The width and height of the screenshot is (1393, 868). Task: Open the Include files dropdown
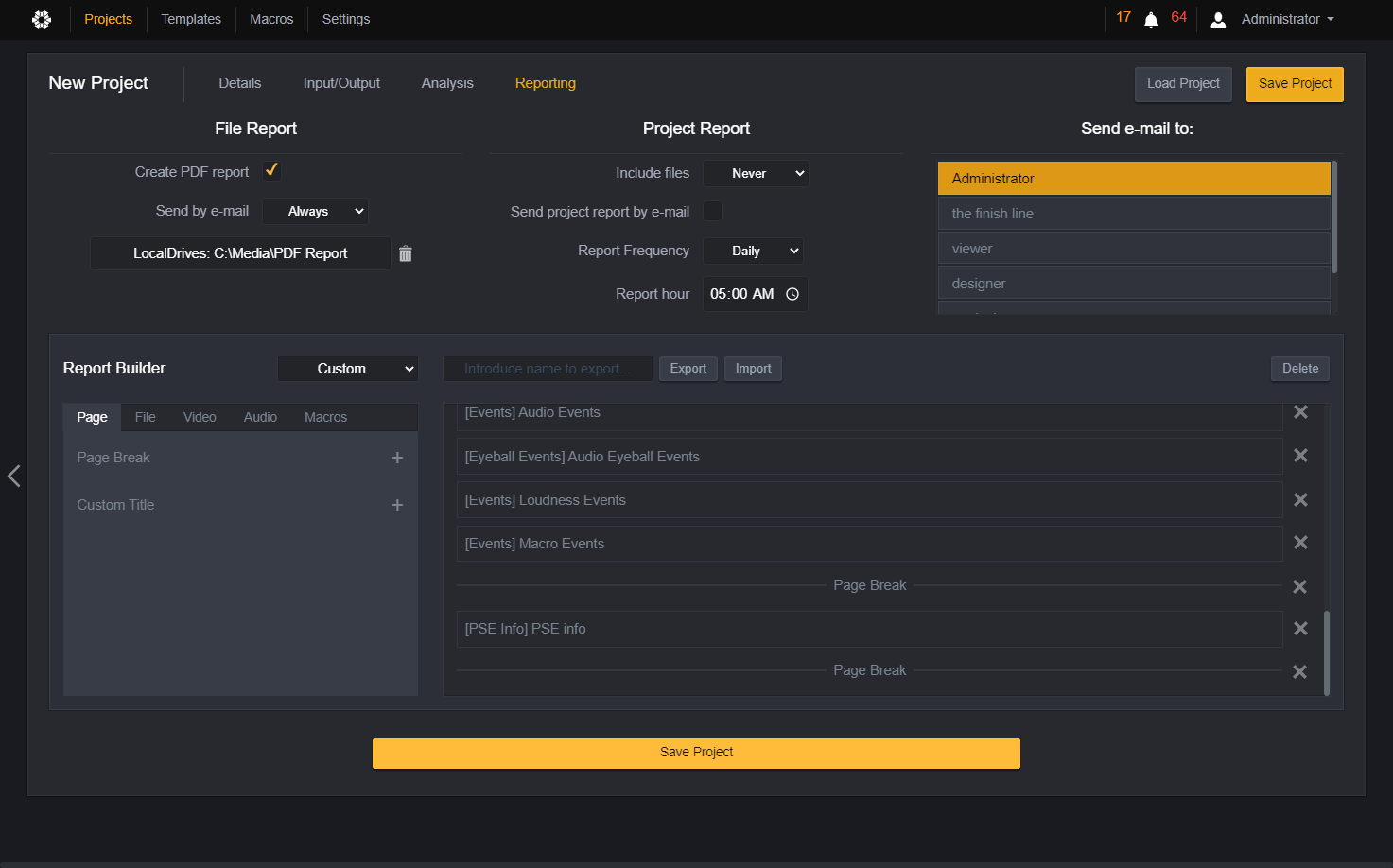coord(756,173)
